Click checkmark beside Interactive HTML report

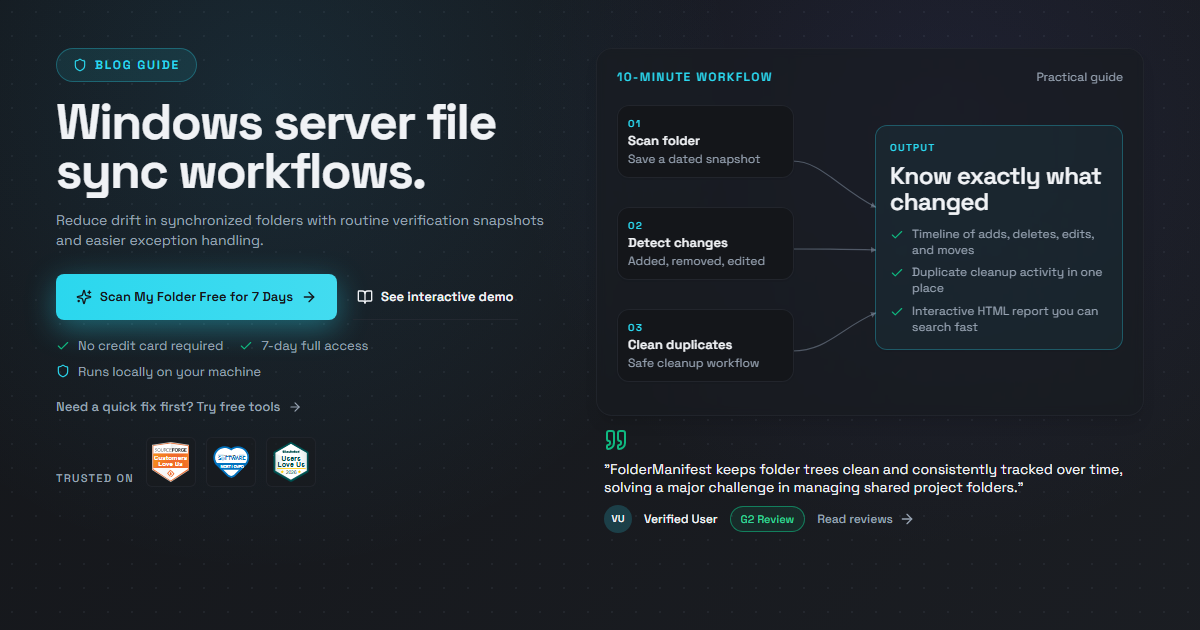click(897, 311)
